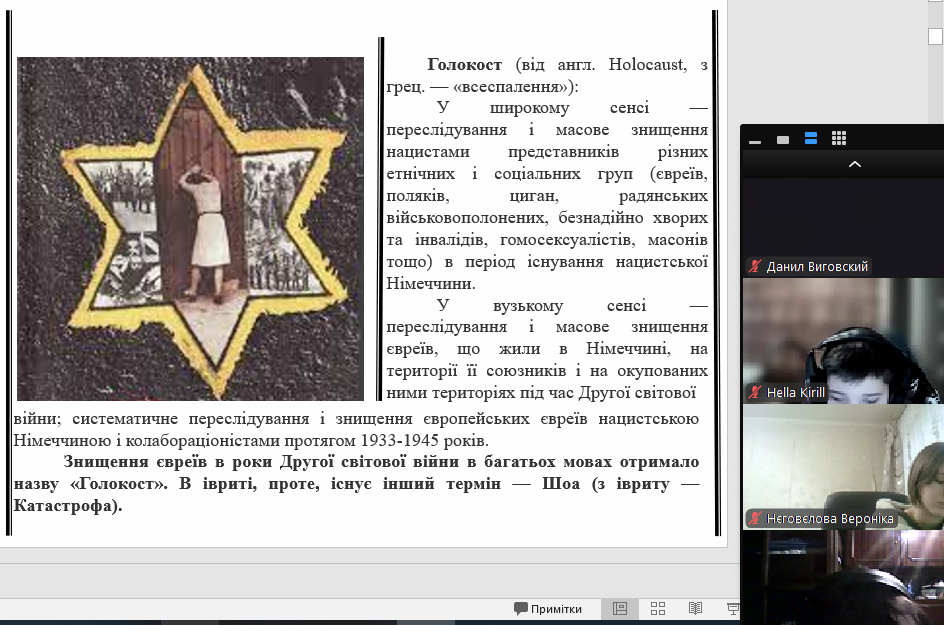Minimize the Zoom video panel to a bar

click(x=755, y=142)
